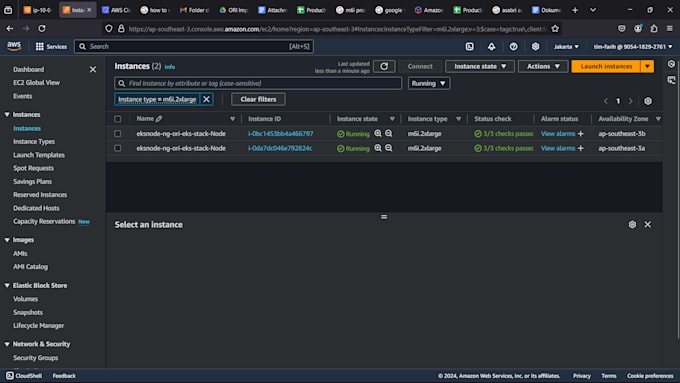Launch CloudShell from the top bar icon
Screen dimensions: 680x383
tap(470, 46)
